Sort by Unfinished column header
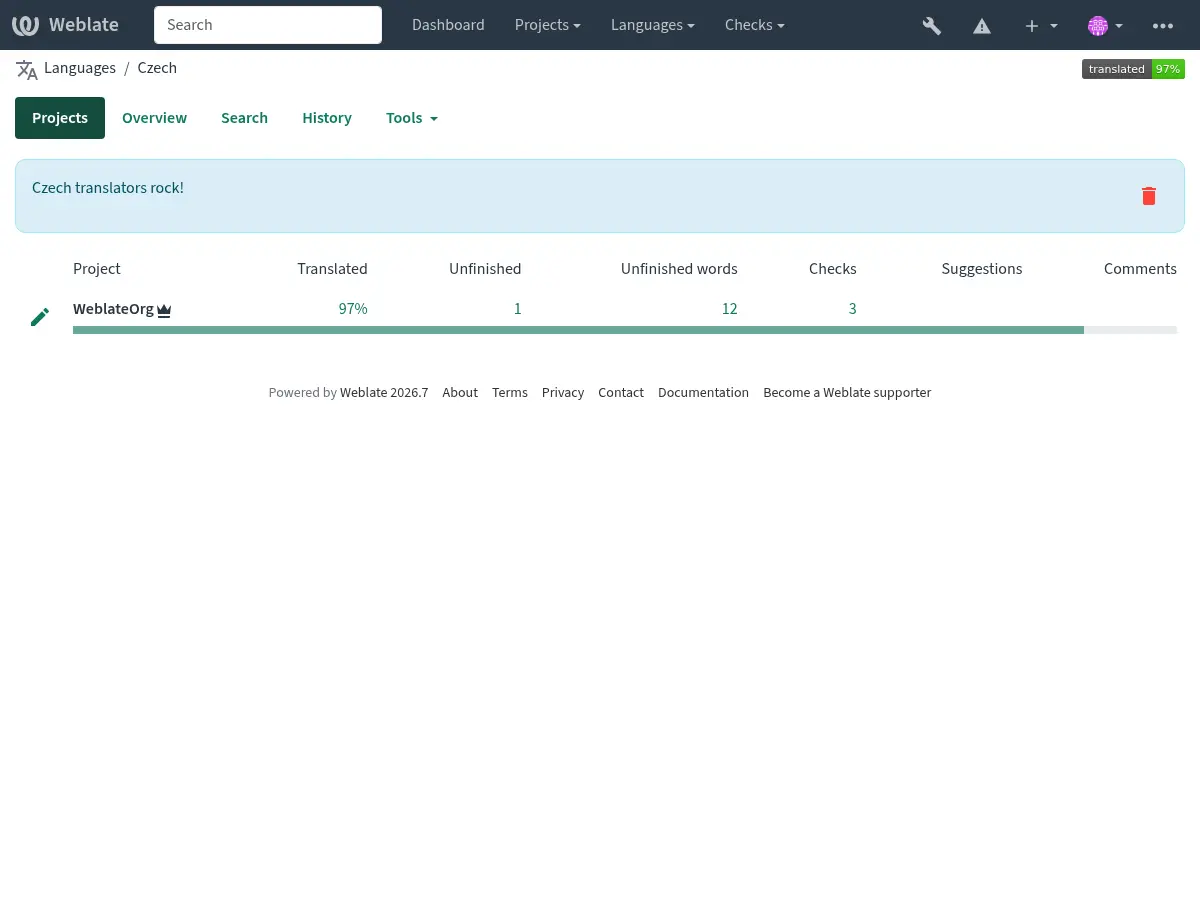The width and height of the screenshot is (1200, 918). point(485,269)
